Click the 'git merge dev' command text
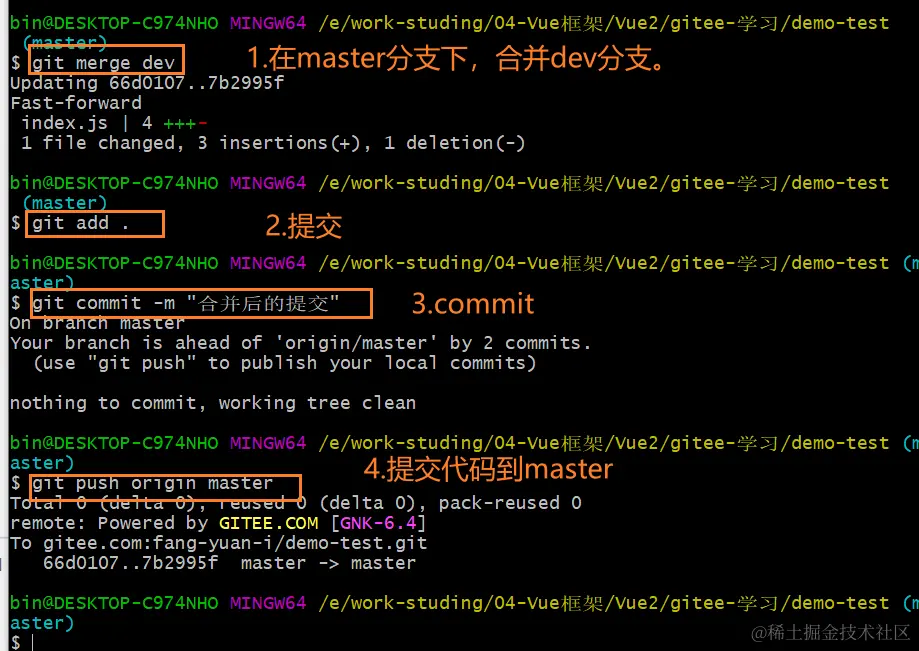The image size is (919, 651). click(104, 63)
